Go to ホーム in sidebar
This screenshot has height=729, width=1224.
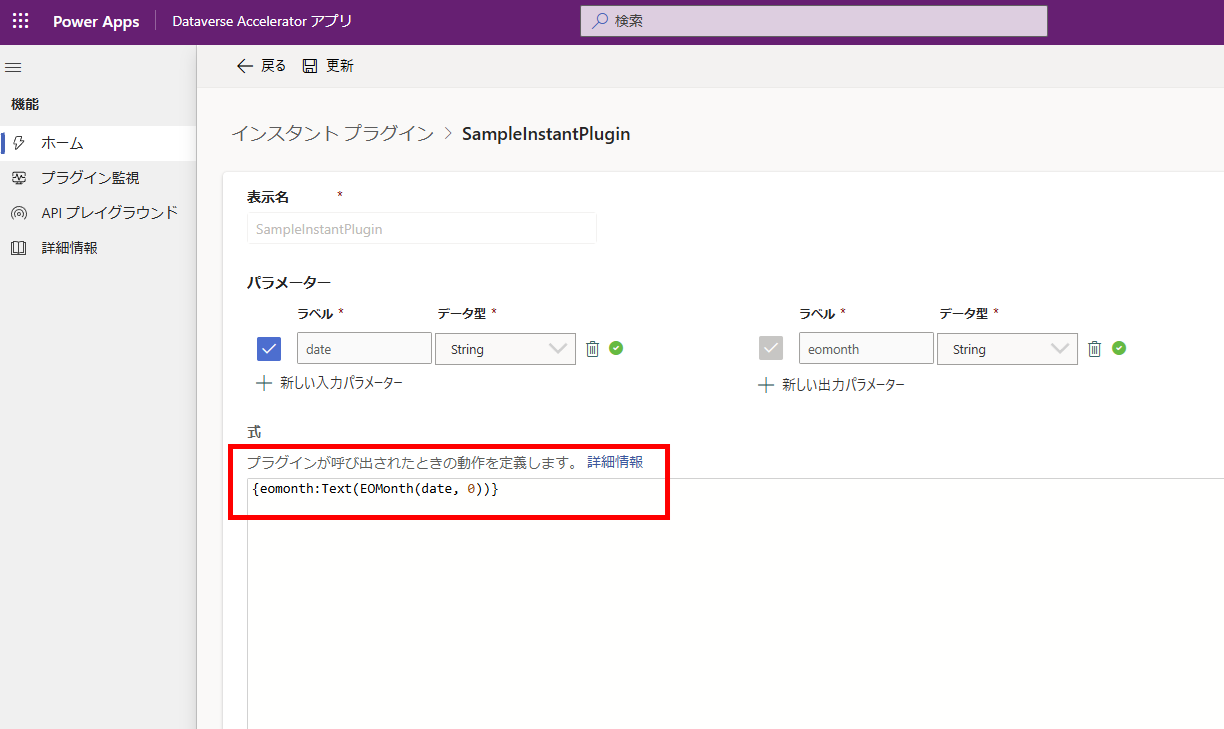point(98,143)
